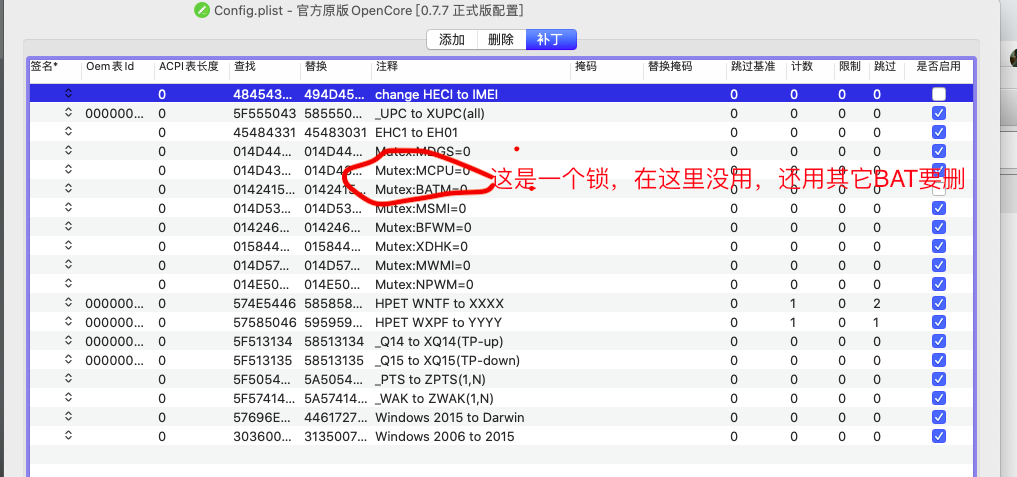Click the Config.plist document icon in title bar
The image size is (1017, 477).
[202, 10]
